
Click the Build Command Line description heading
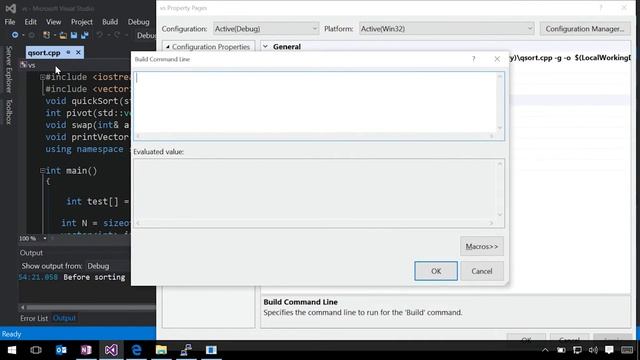pos(300,302)
